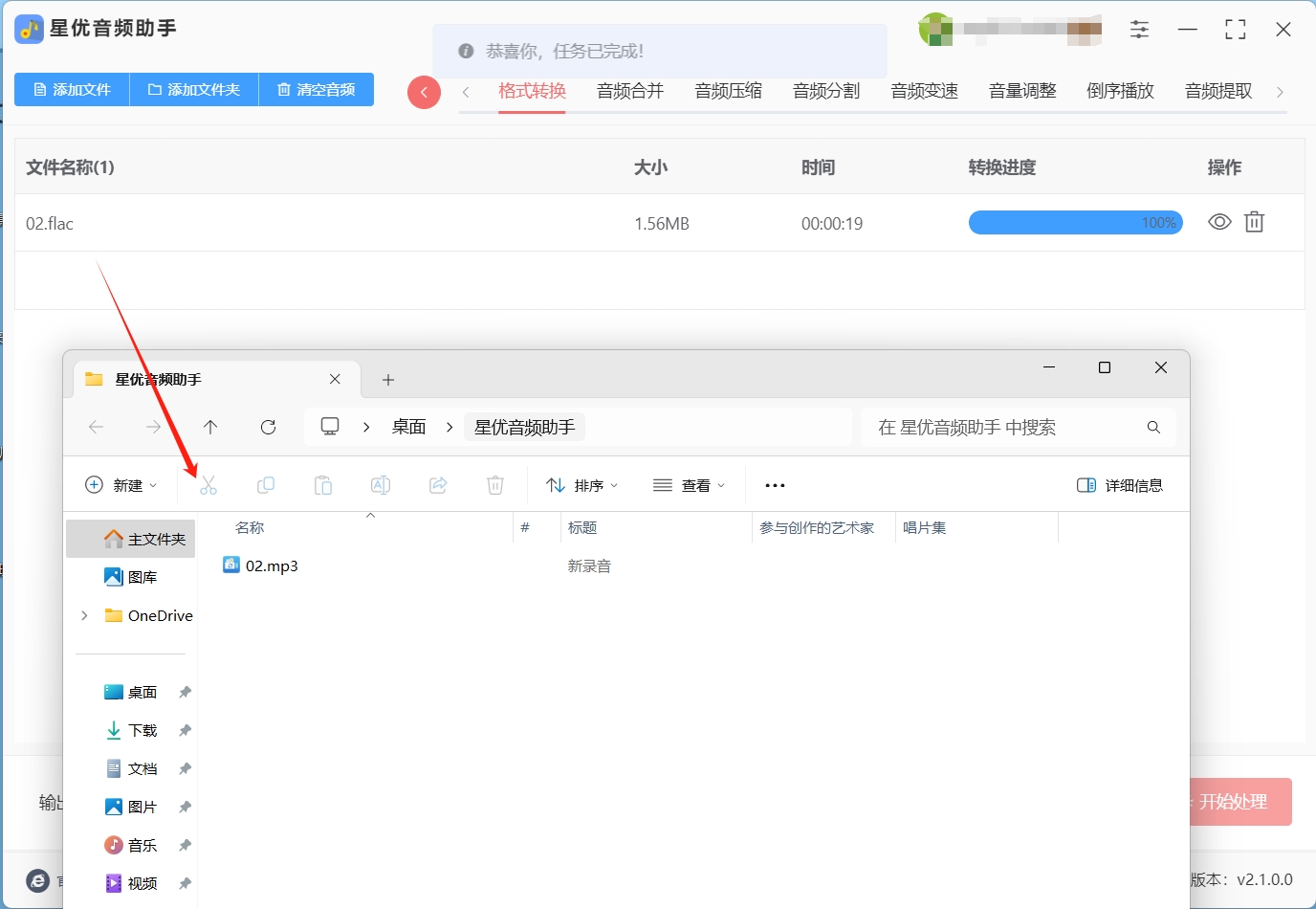1316x909 pixels.
Task: Close the 星优音频助手 Explorer tab
Action: point(335,379)
